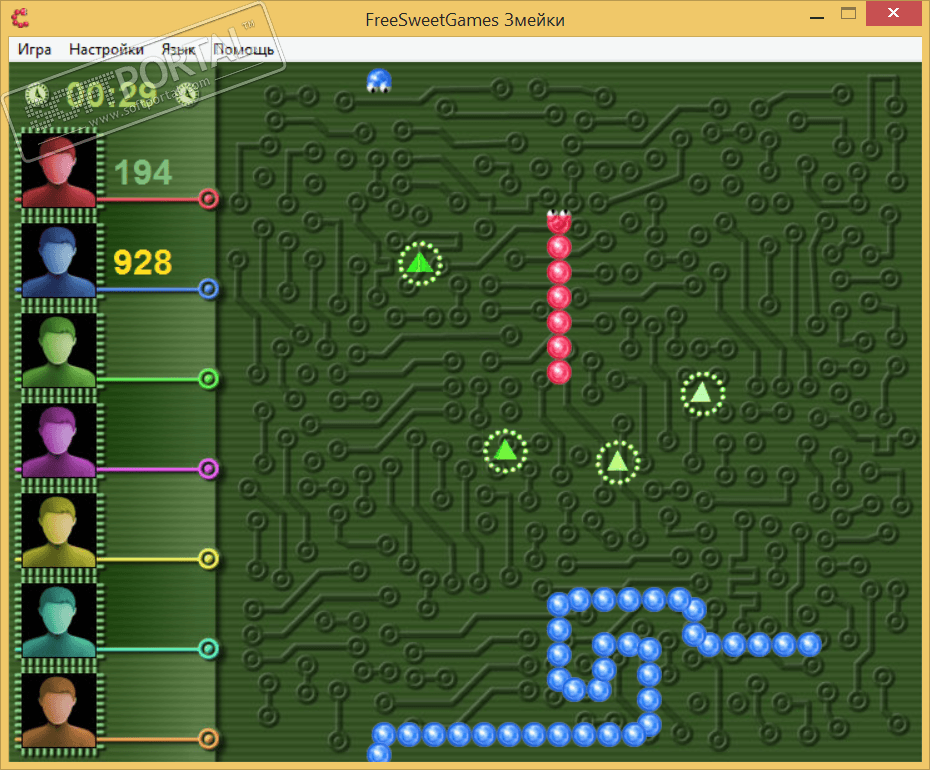Open the Настройки menu
Image resolution: width=930 pixels, height=770 pixels.
point(106,49)
